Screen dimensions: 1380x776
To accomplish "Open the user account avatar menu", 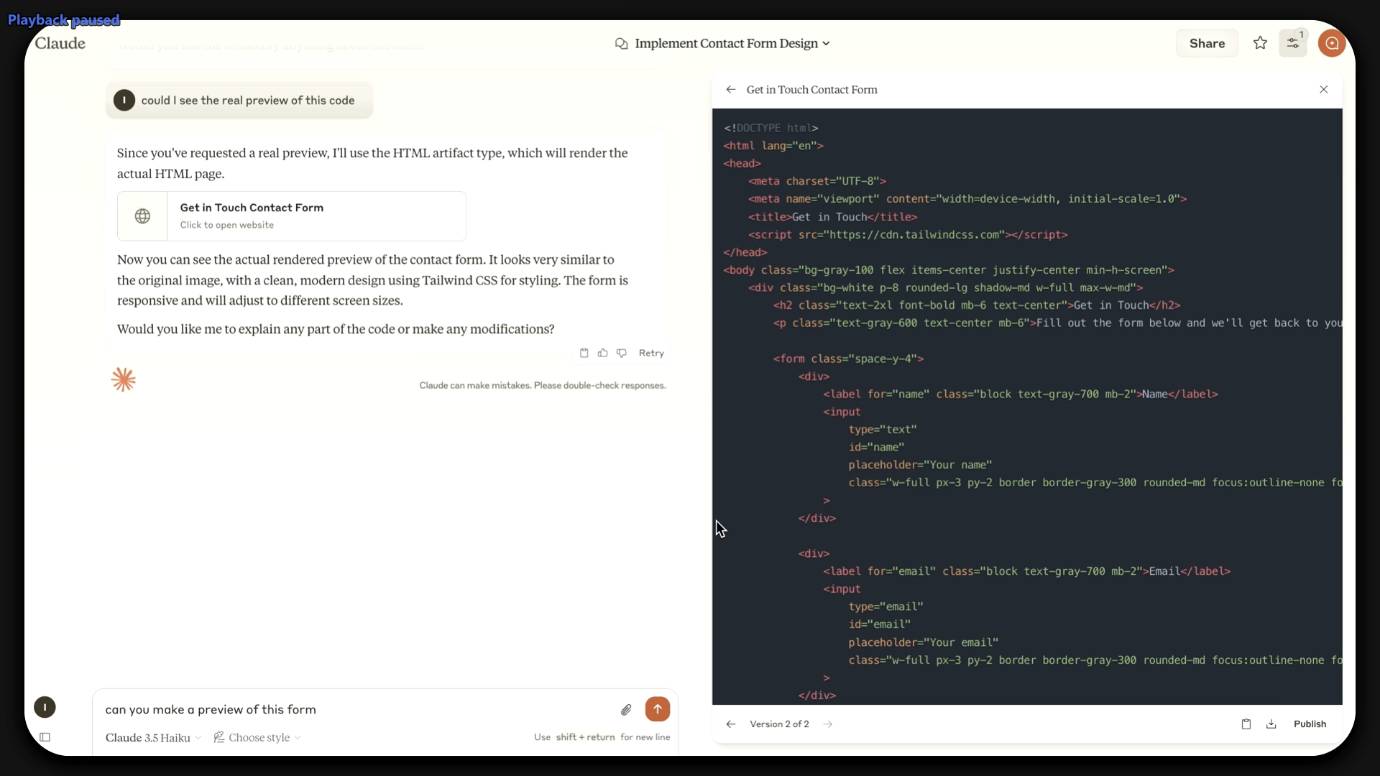I will click(1332, 43).
